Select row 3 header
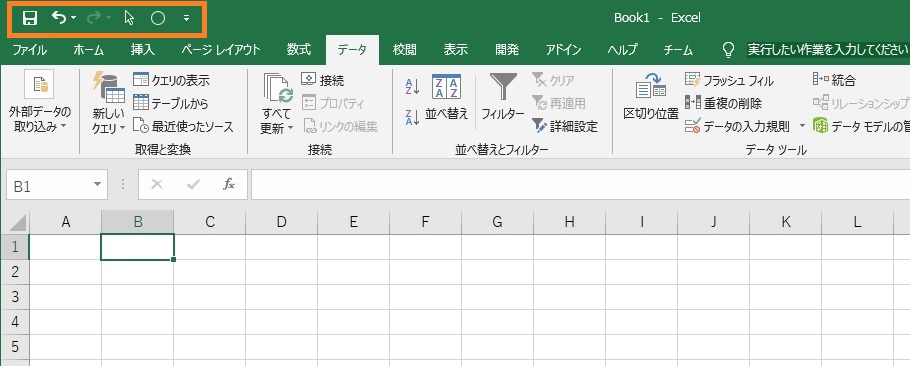Screen dimensions: 910x366 [x=15, y=297]
